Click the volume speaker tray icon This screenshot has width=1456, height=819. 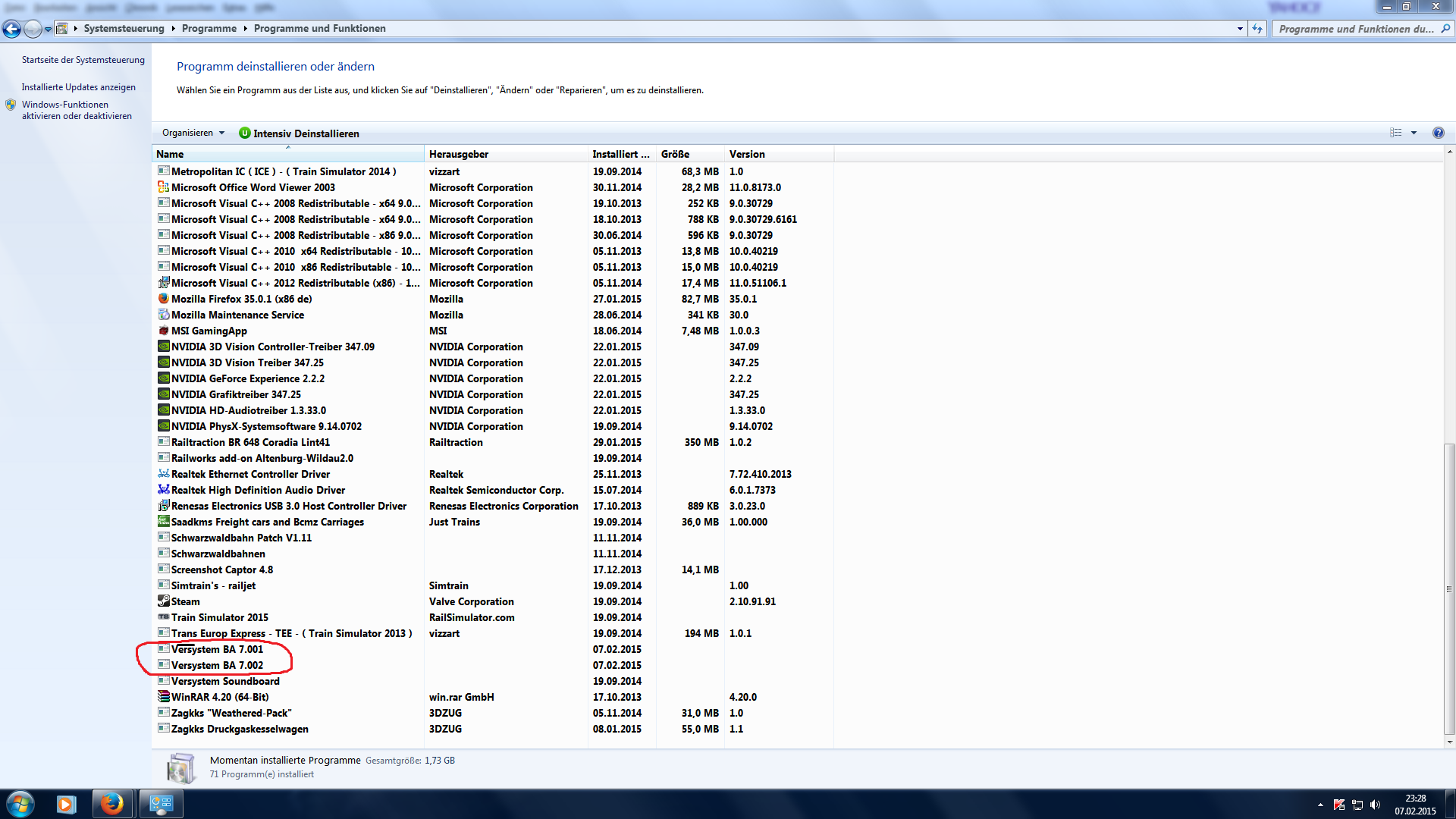tap(1376, 805)
